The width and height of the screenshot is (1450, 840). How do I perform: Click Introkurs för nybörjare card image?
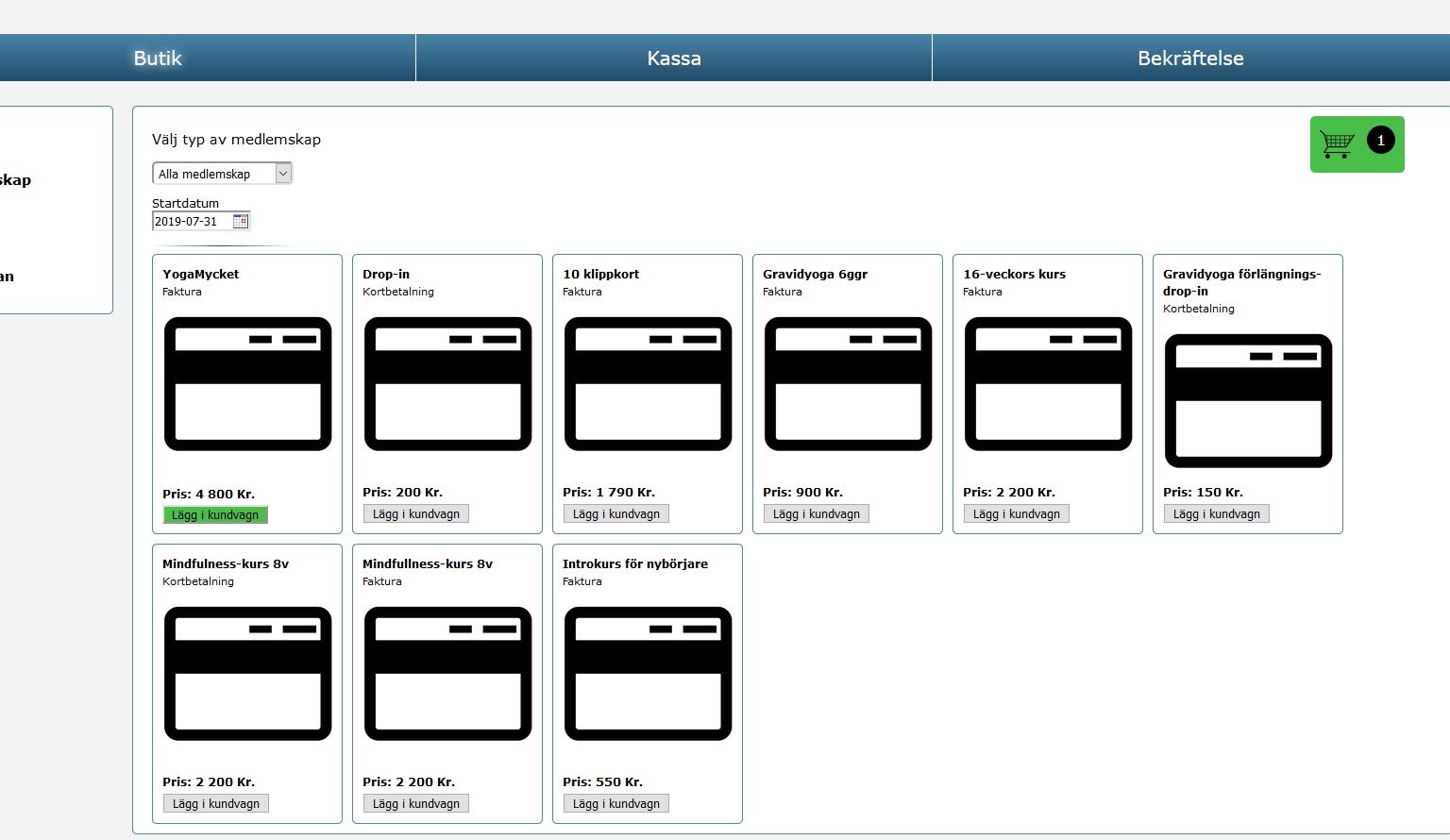[x=648, y=674]
